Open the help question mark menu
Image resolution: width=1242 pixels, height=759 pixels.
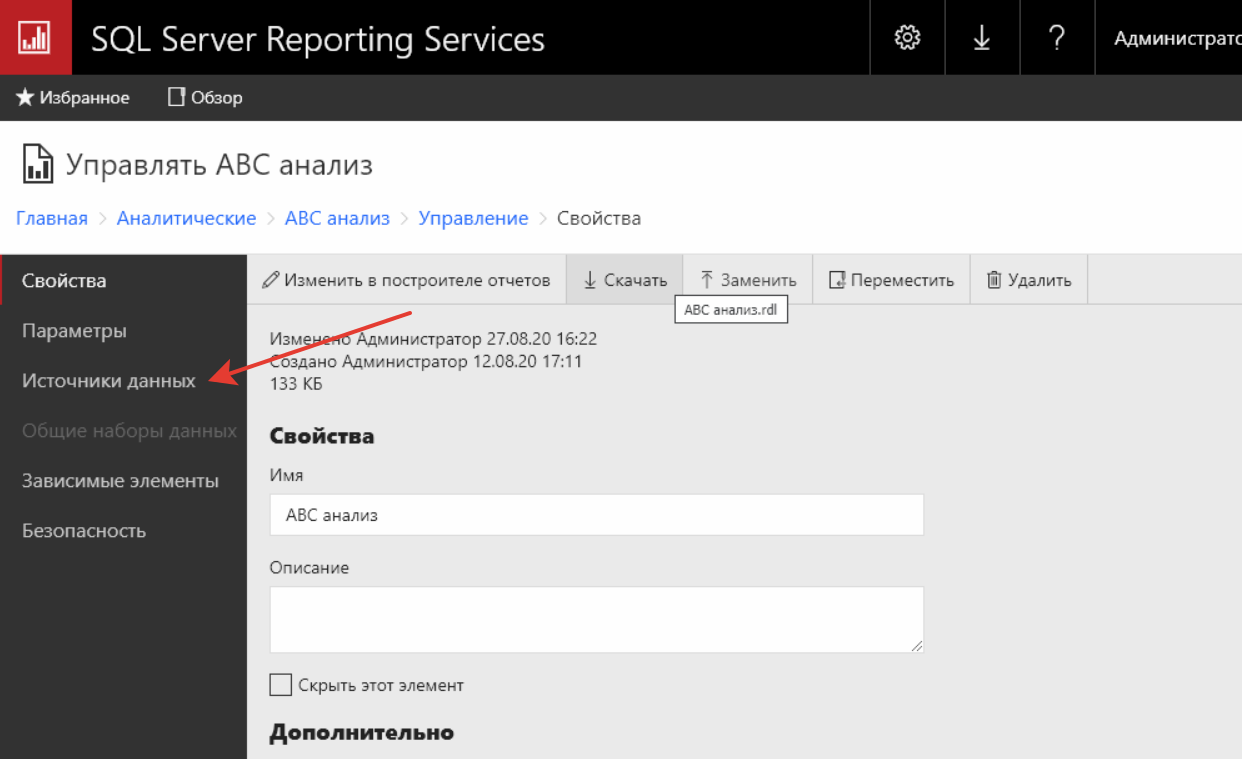tap(1057, 38)
